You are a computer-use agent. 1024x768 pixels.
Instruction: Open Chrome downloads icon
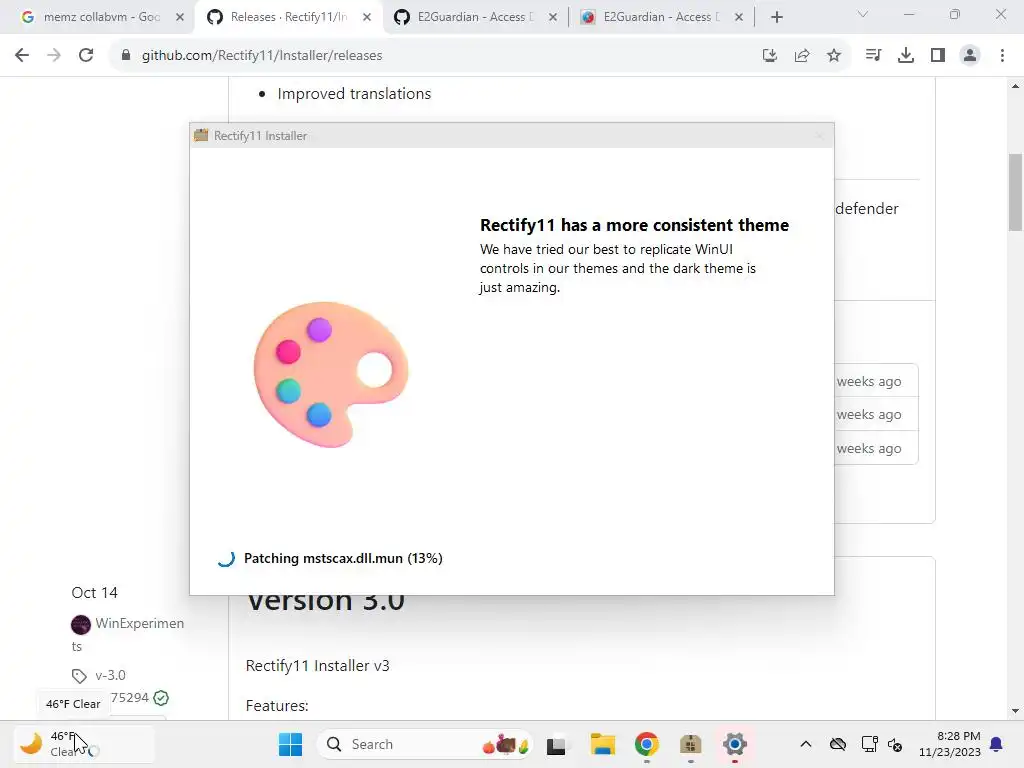pyautogui.click(x=906, y=56)
